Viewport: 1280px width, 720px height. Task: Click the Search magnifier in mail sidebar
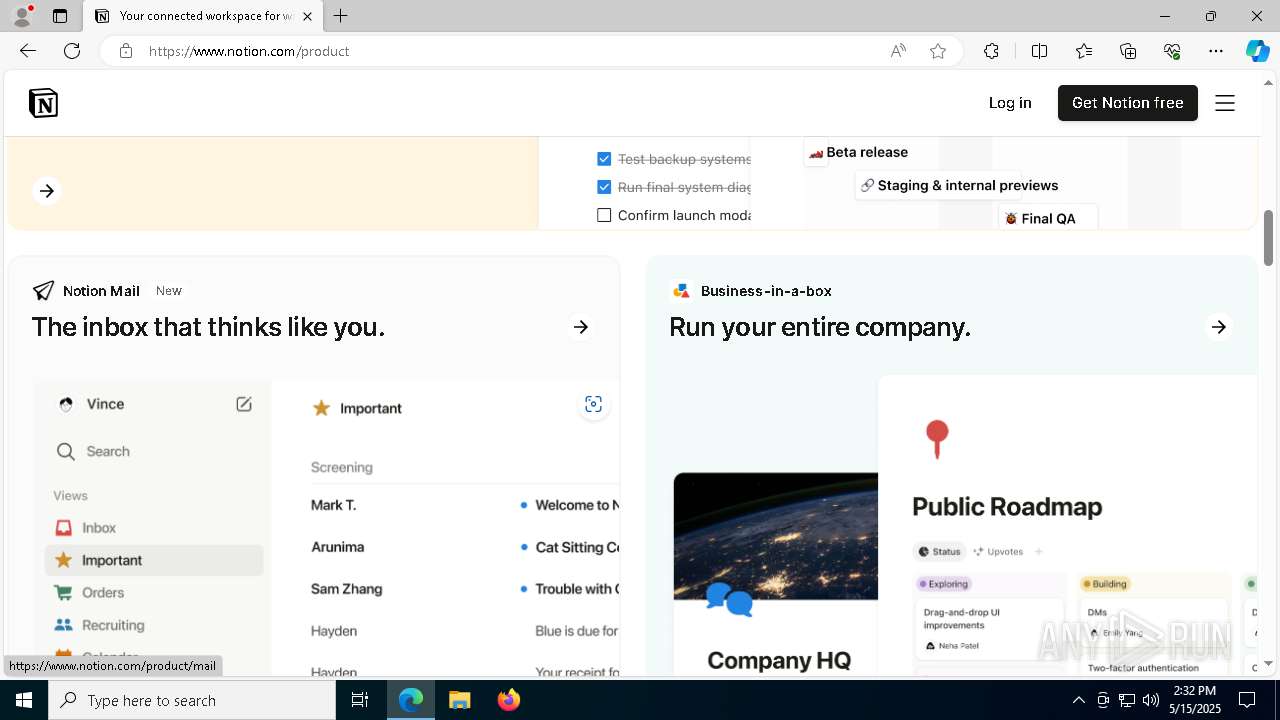pyautogui.click(x=66, y=452)
